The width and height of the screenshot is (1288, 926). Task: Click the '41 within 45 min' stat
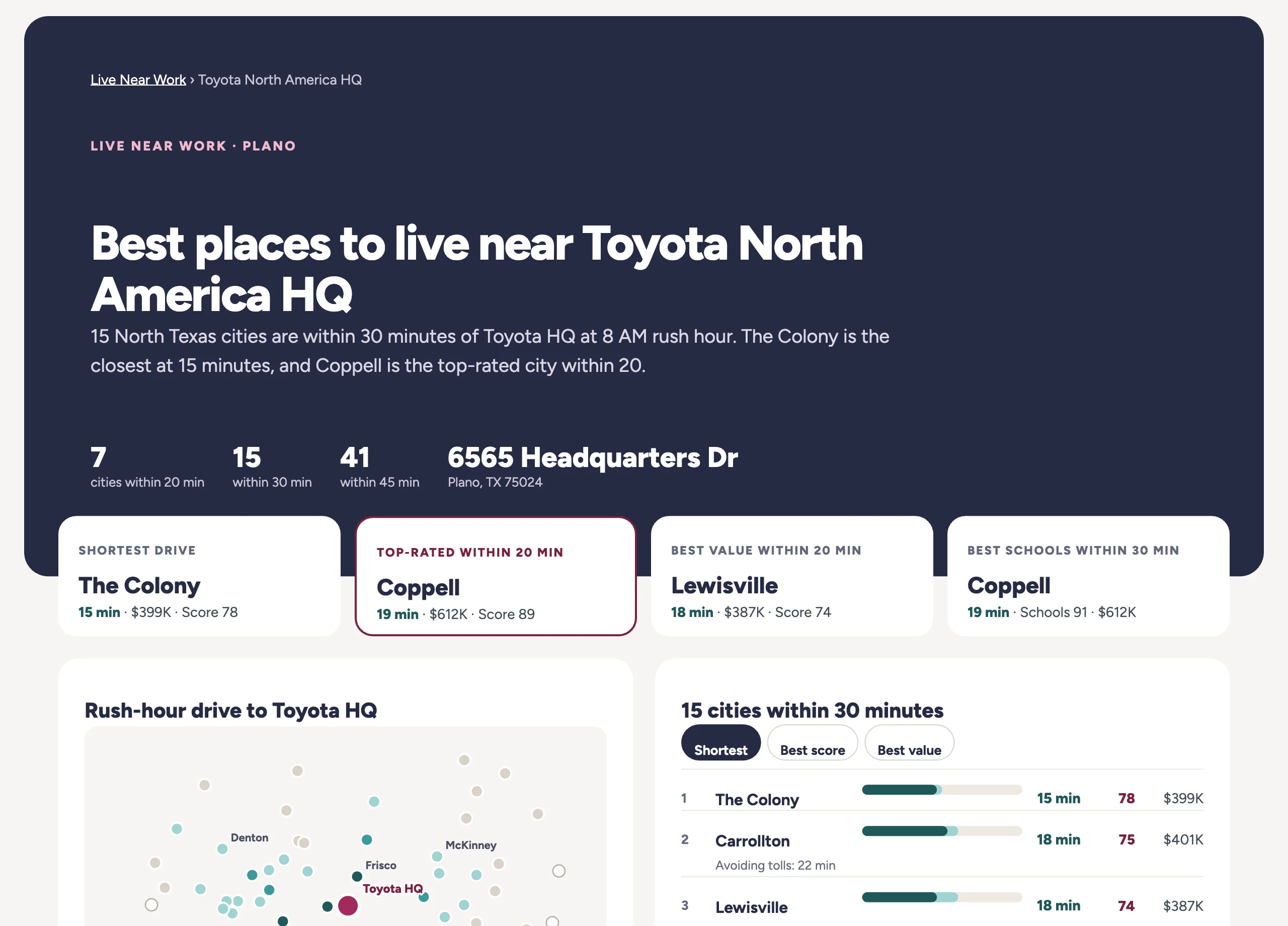pyautogui.click(x=379, y=467)
